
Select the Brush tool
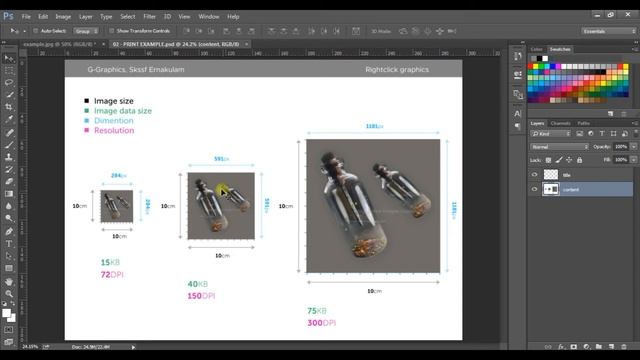(9, 145)
